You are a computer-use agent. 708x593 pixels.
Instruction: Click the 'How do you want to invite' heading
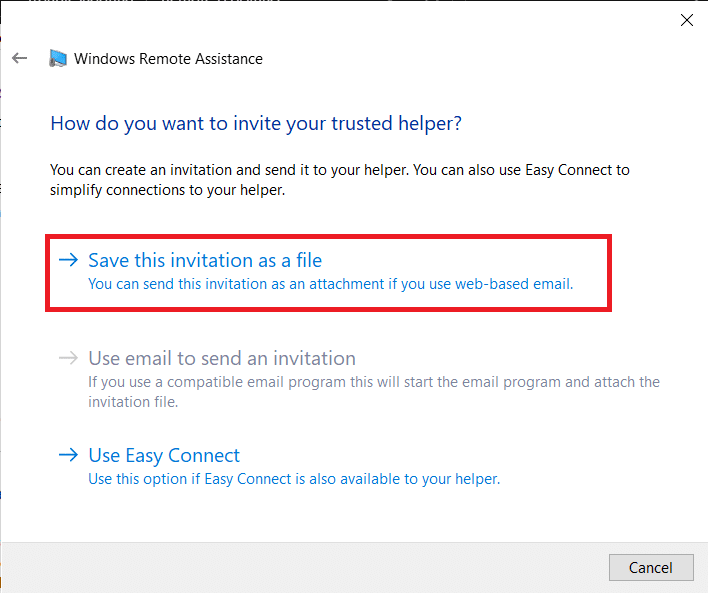(x=256, y=124)
